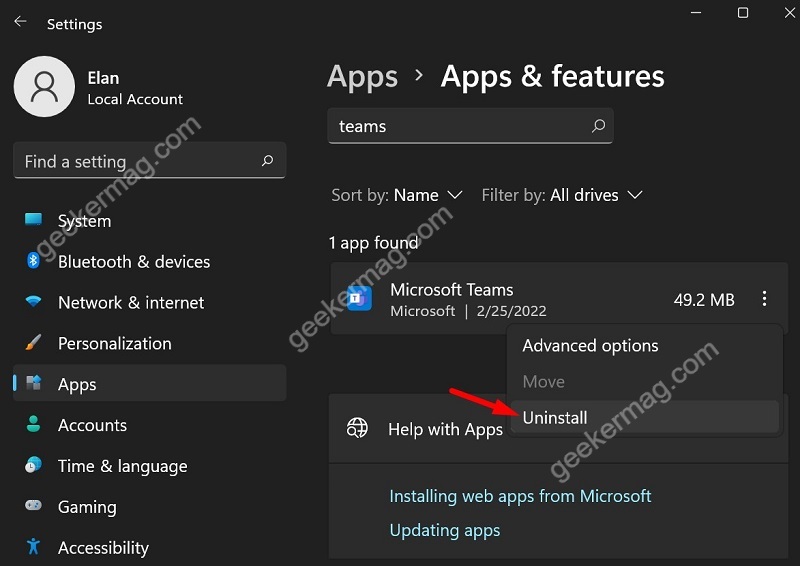Open Time & language category
This screenshot has width=800, height=566.
(x=149, y=466)
